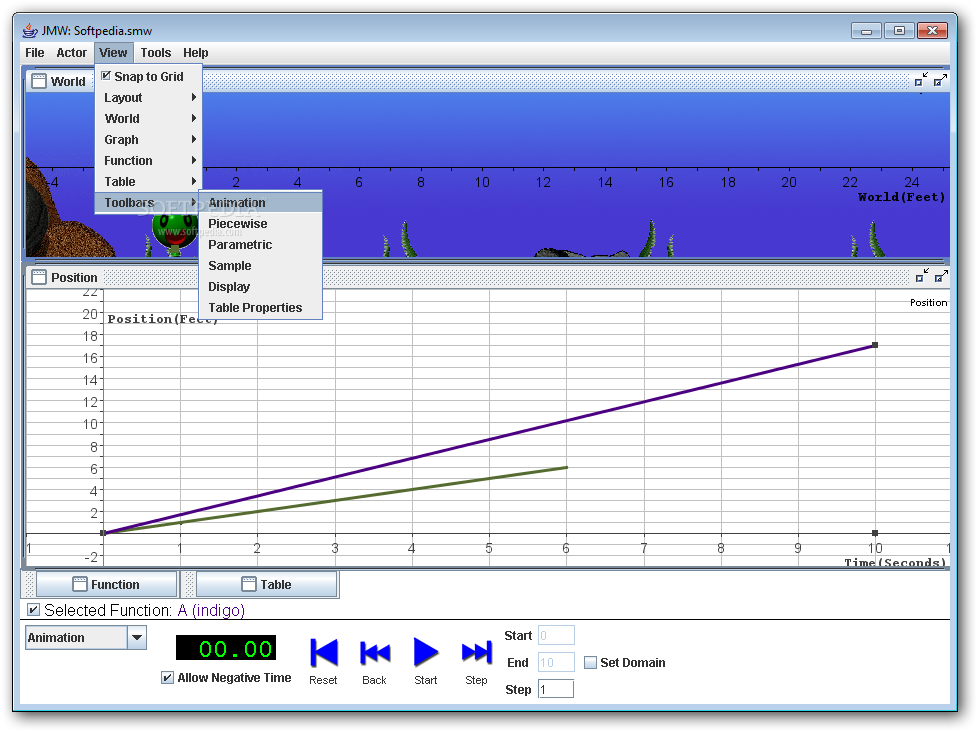This screenshot has width=978, height=732.
Task: Click the Reset playback icon
Action: pos(324,652)
